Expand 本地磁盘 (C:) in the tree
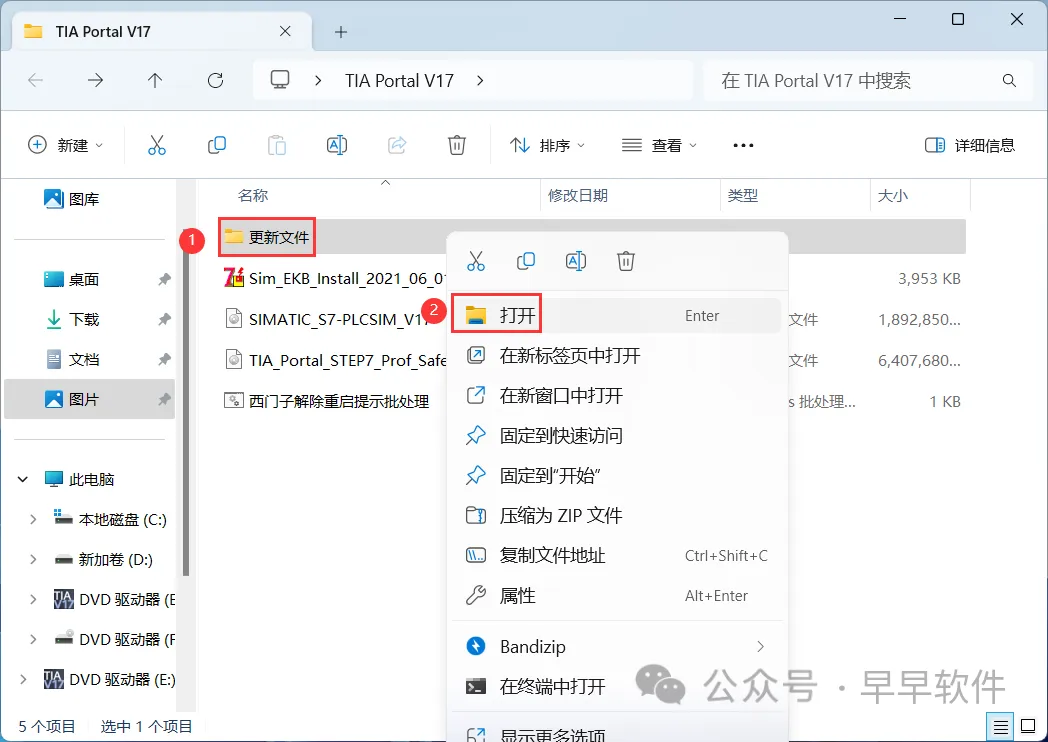The image size is (1048, 742). point(33,519)
